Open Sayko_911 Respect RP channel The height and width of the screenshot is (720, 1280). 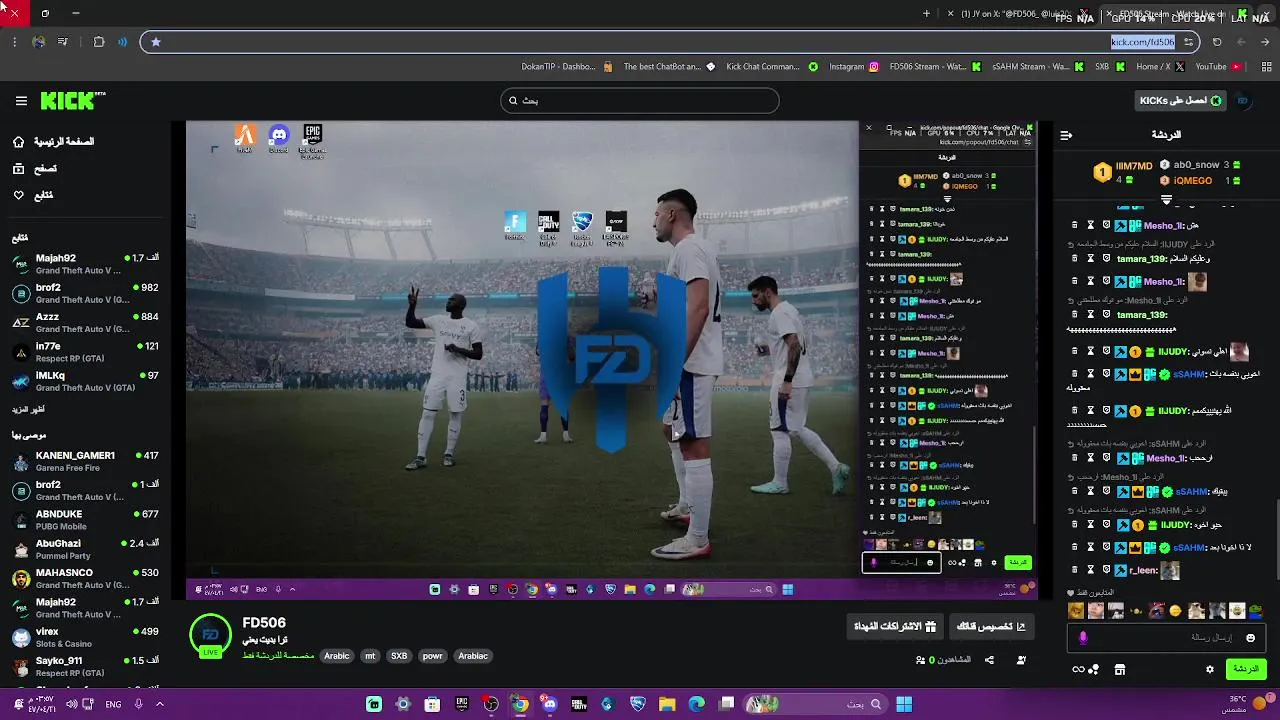point(84,667)
